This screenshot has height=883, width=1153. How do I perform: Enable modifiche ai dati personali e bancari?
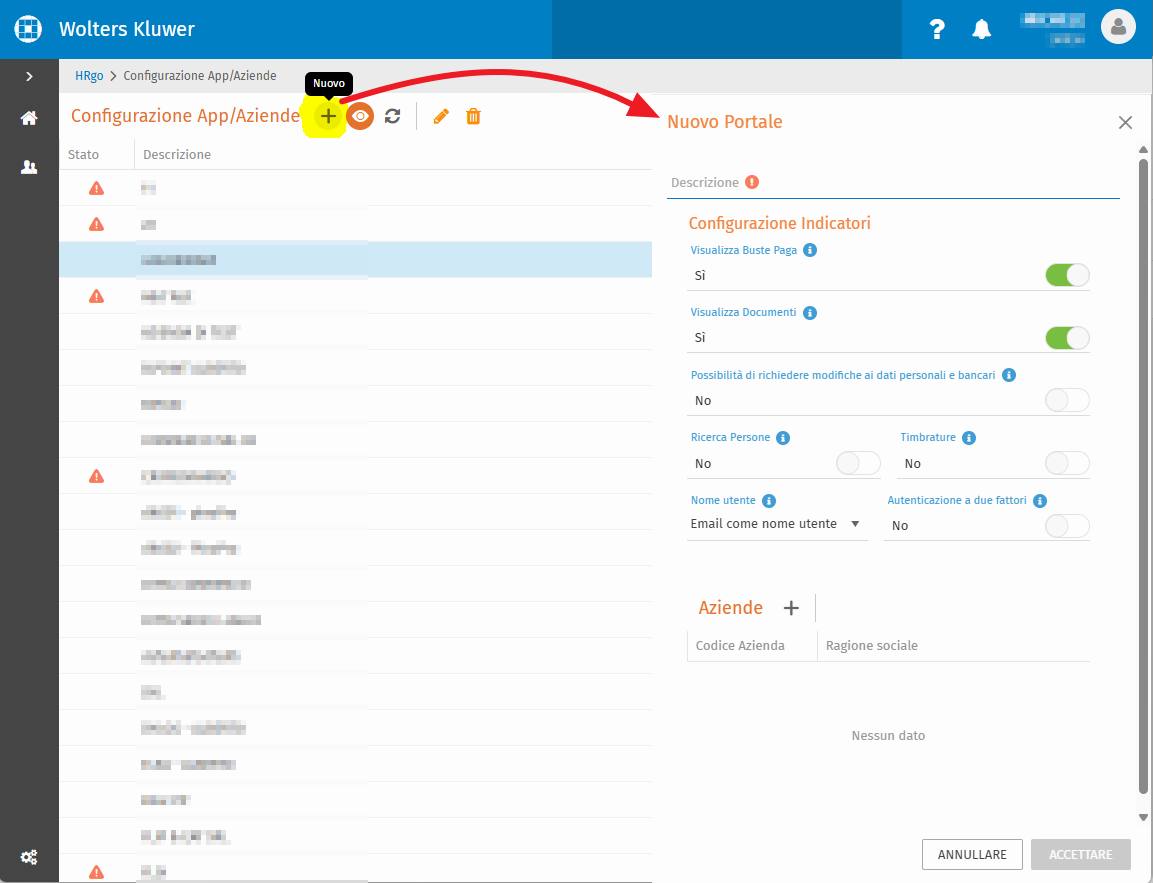(x=1067, y=400)
